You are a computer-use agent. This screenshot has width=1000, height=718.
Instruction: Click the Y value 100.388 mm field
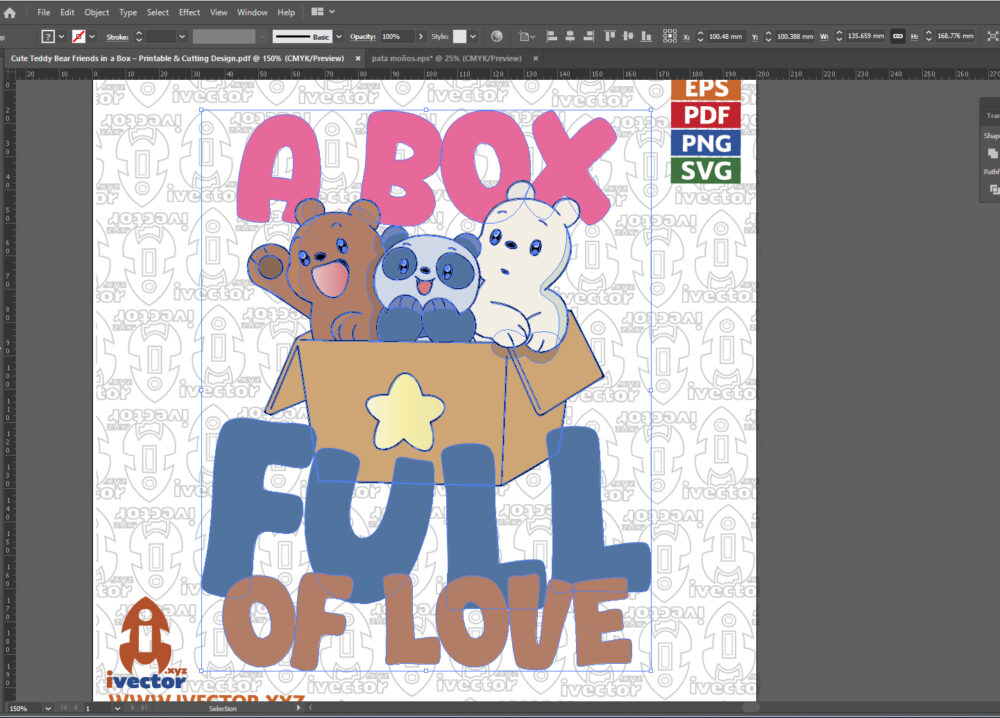795,37
